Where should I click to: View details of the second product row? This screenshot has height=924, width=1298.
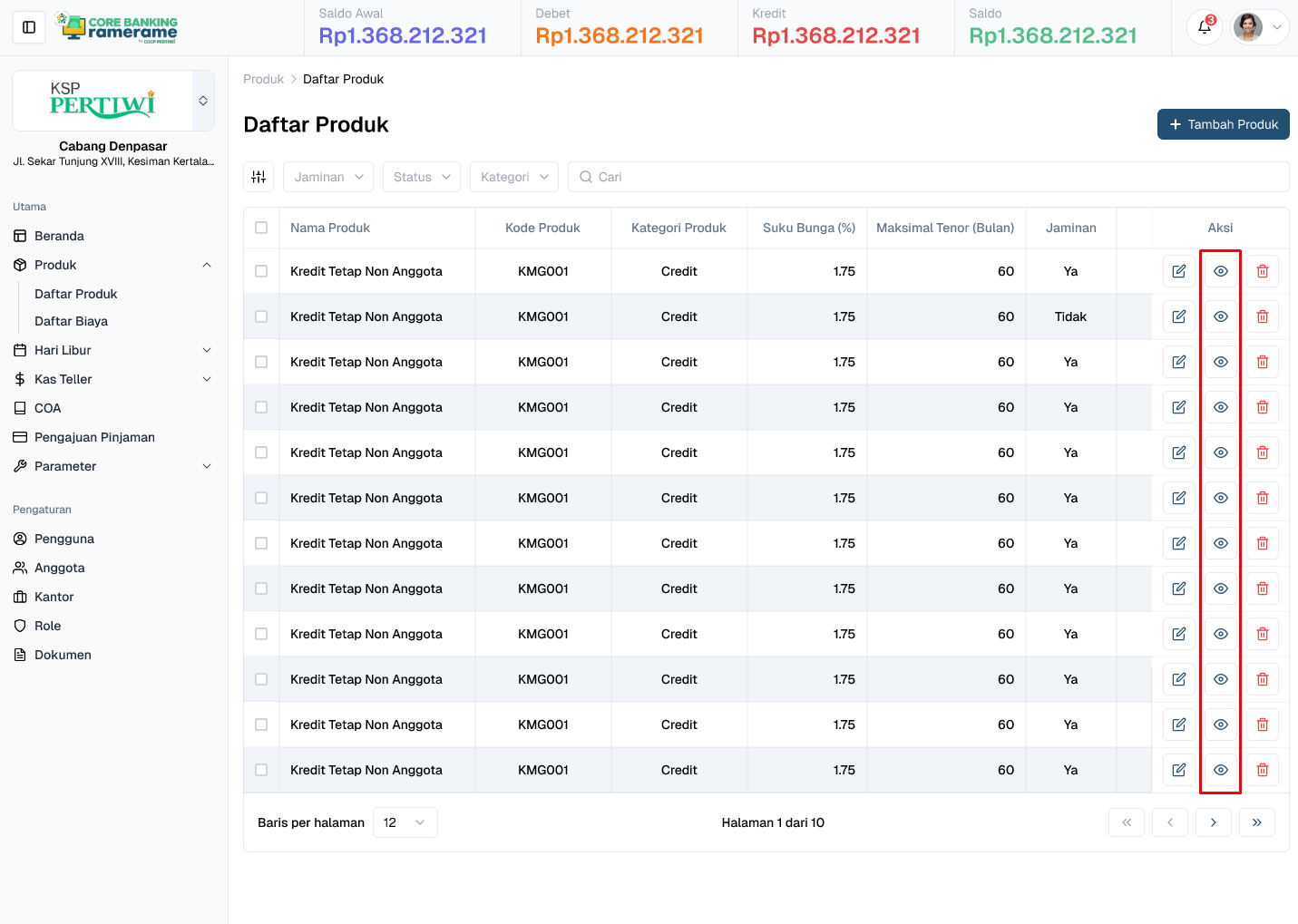pyautogui.click(x=1220, y=316)
